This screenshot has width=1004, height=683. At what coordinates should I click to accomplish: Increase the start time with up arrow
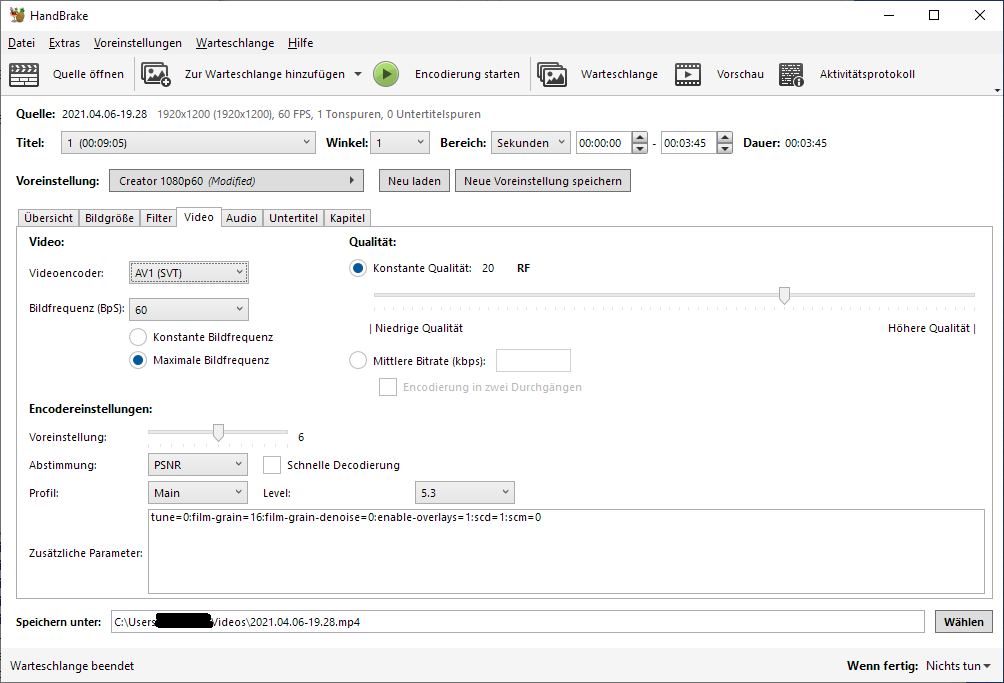640,137
